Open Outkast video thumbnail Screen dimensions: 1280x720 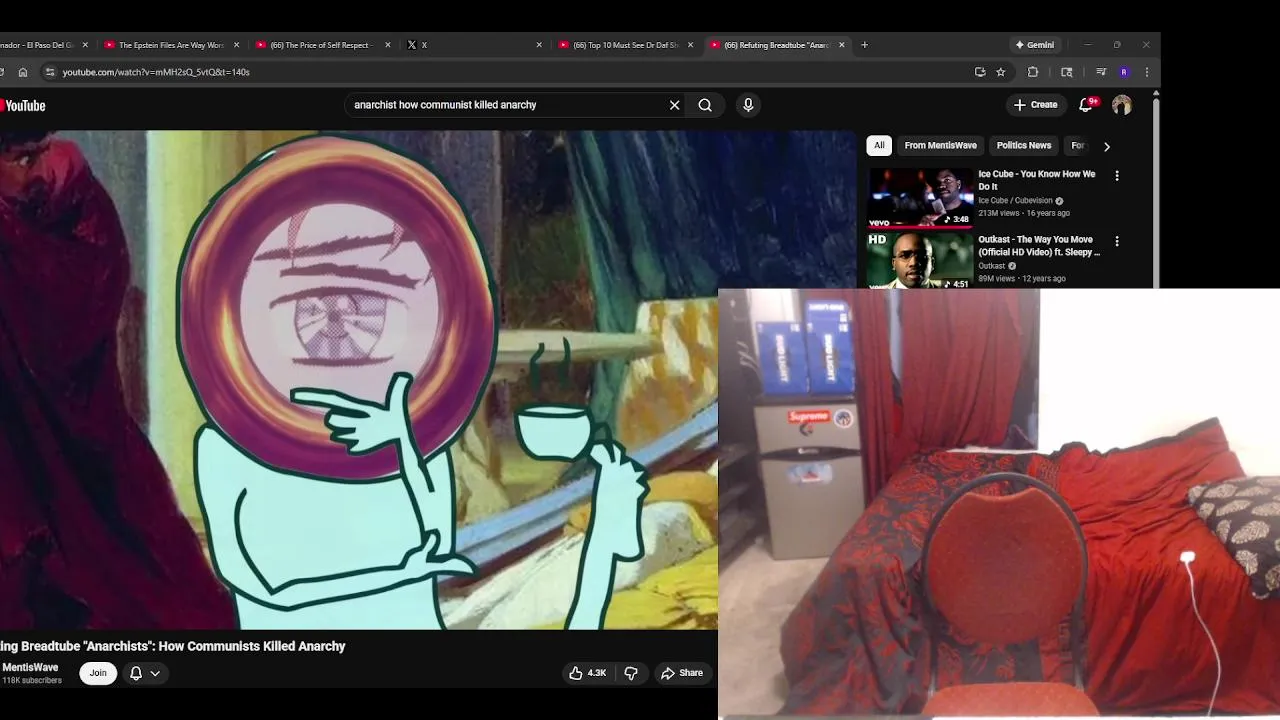tap(920, 261)
